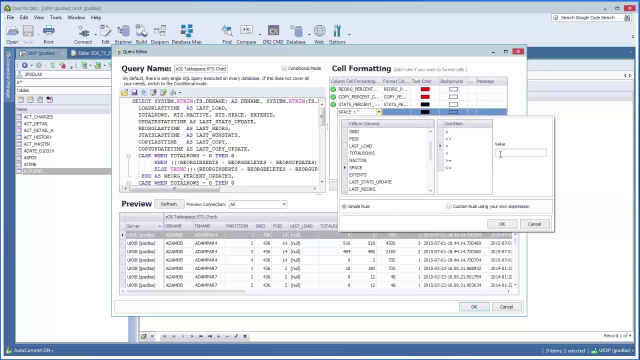Open the Edit menu

pyautogui.click(x=24, y=18)
